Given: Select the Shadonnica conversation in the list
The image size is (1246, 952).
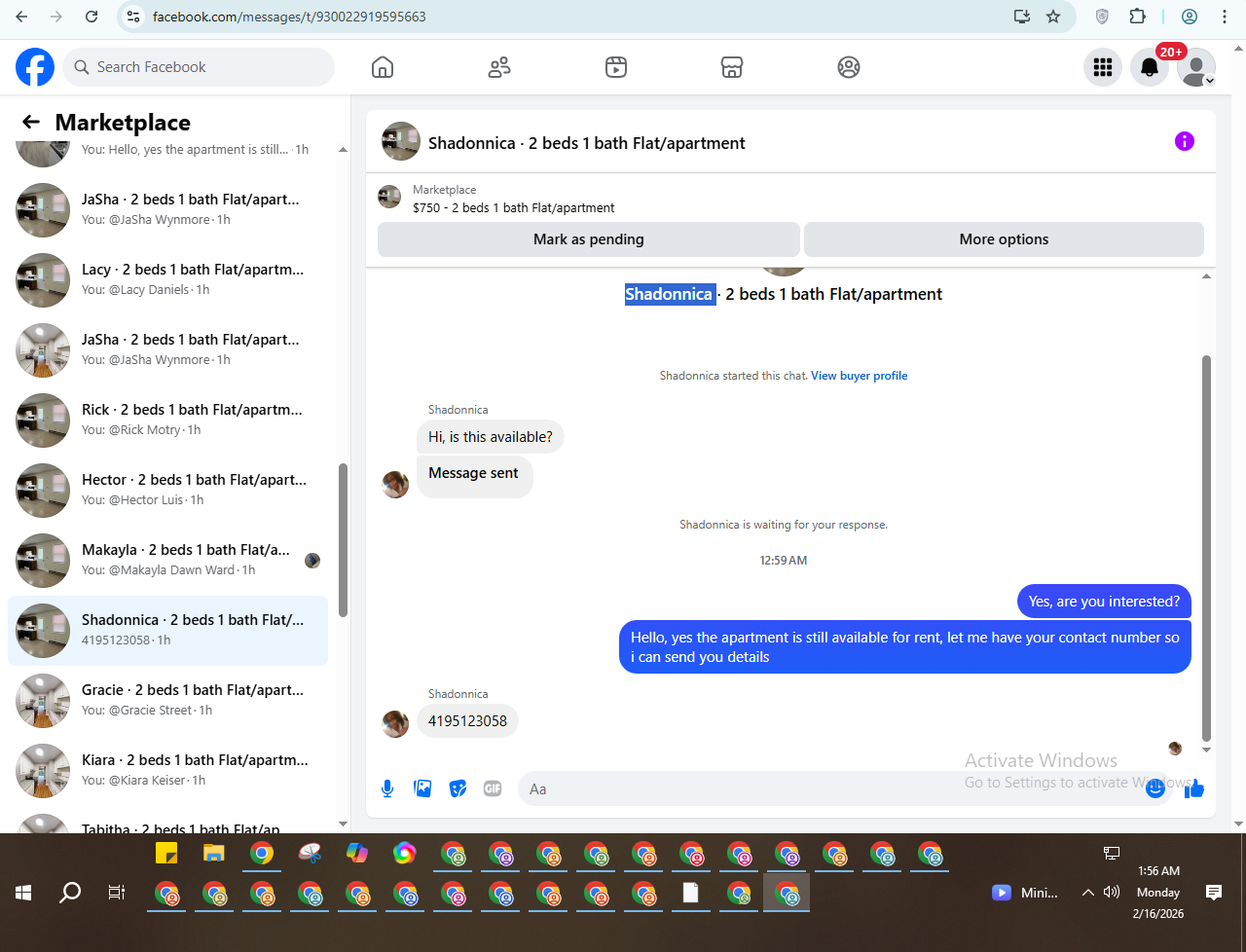Looking at the screenshot, I should pos(168,631).
